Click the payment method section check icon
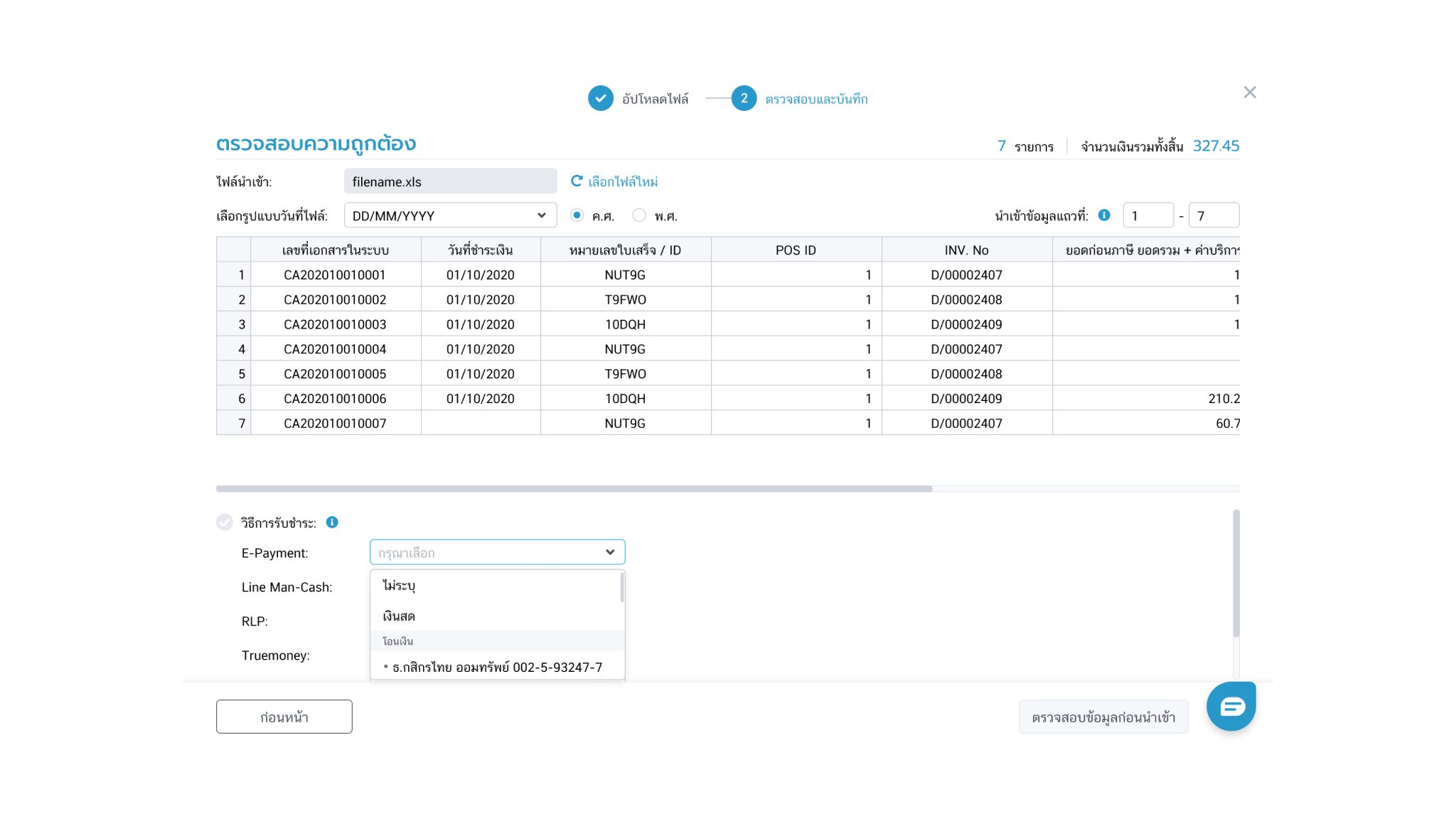The width and height of the screenshot is (1456, 819). point(225,523)
